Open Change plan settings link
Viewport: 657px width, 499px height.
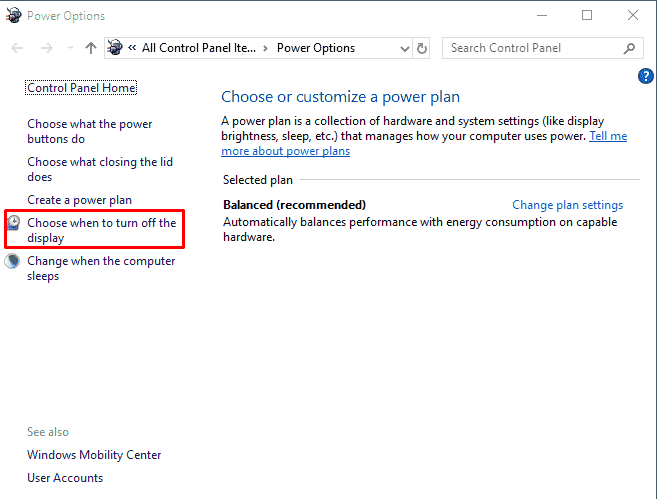[567, 205]
